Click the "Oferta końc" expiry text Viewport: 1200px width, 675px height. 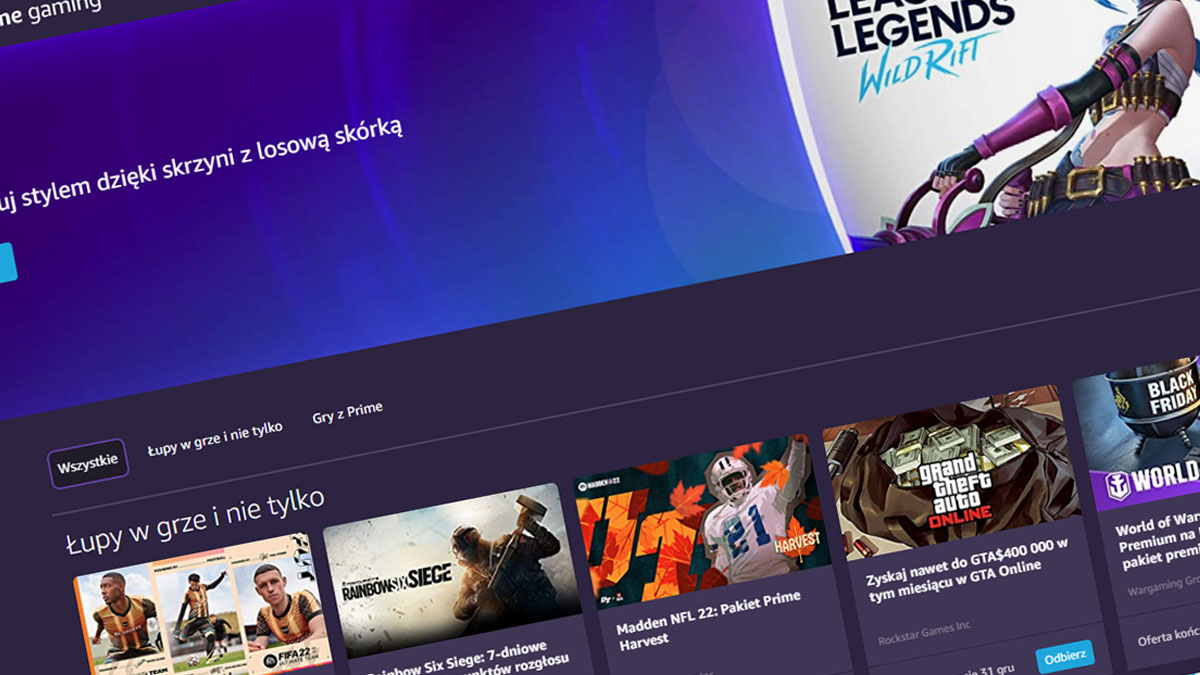1168,637
